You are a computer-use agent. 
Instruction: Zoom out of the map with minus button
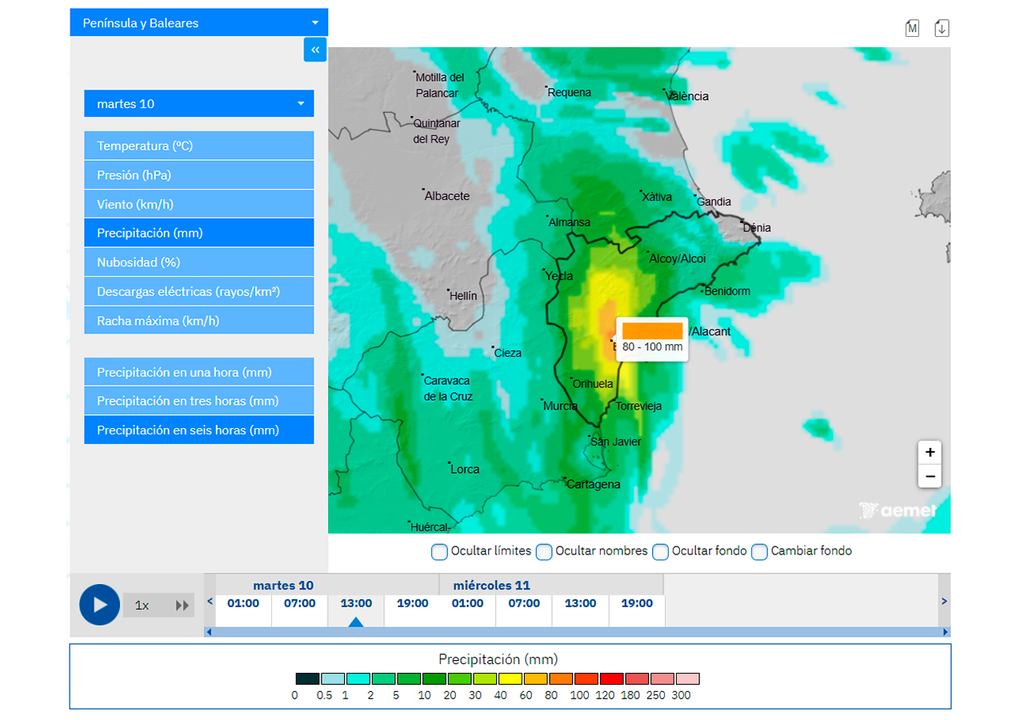[x=929, y=476]
